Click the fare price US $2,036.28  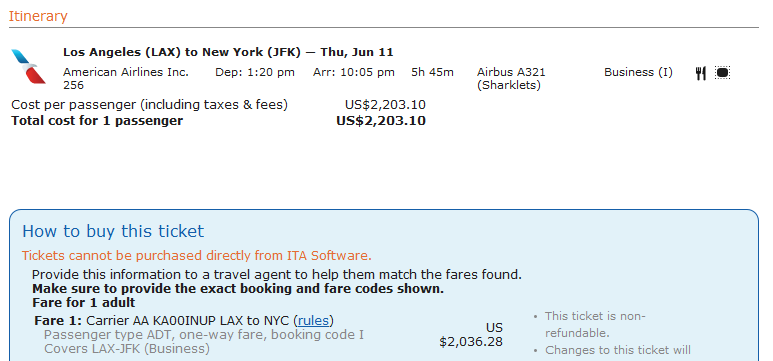(x=471, y=335)
